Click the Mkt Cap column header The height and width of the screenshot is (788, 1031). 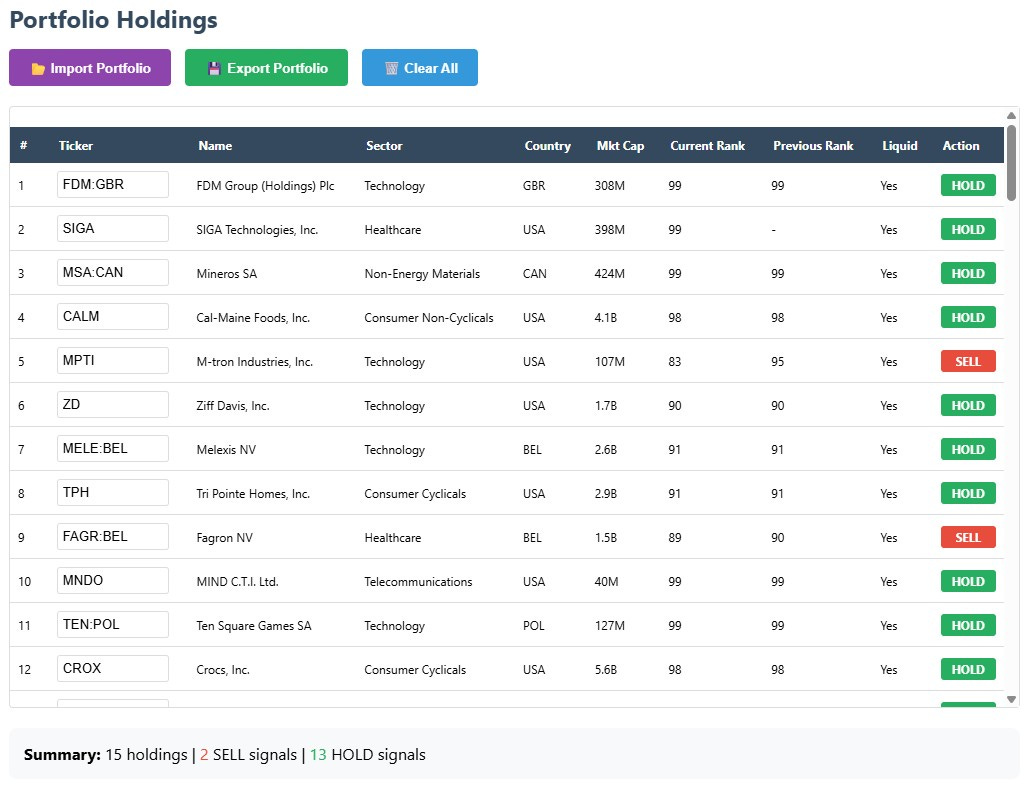(x=620, y=146)
